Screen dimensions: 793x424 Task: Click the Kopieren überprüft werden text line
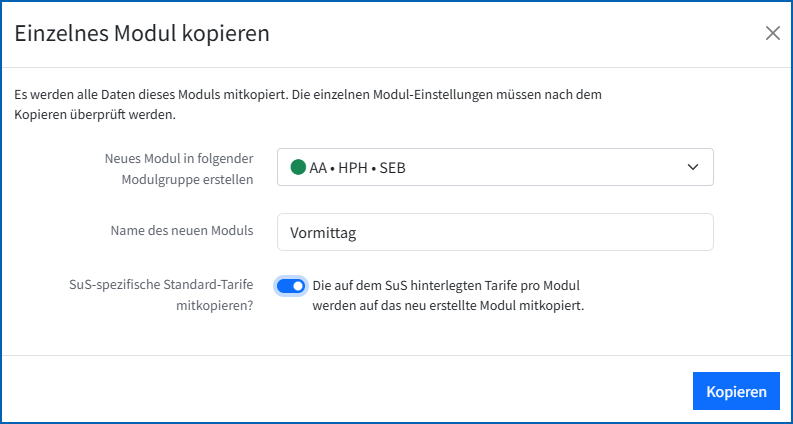tap(95, 114)
